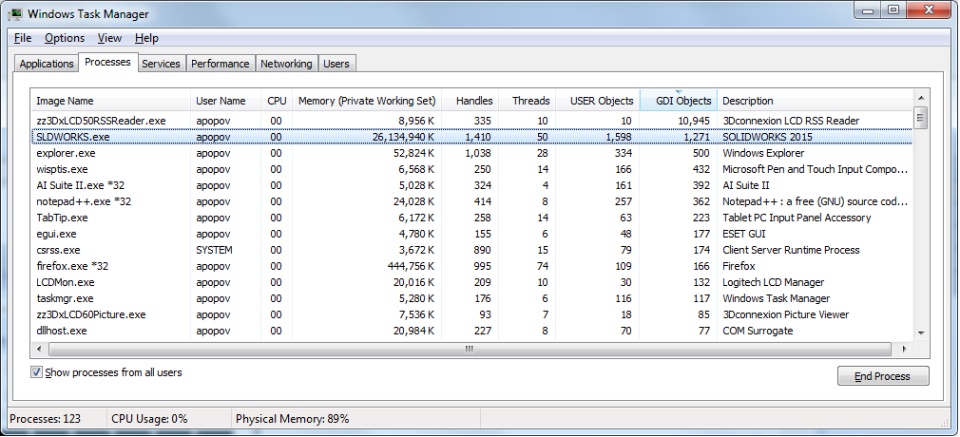Click memory value 26,134,940 K
Image resolution: width=960 pixels, height=437 pixels.
[404, 137]
